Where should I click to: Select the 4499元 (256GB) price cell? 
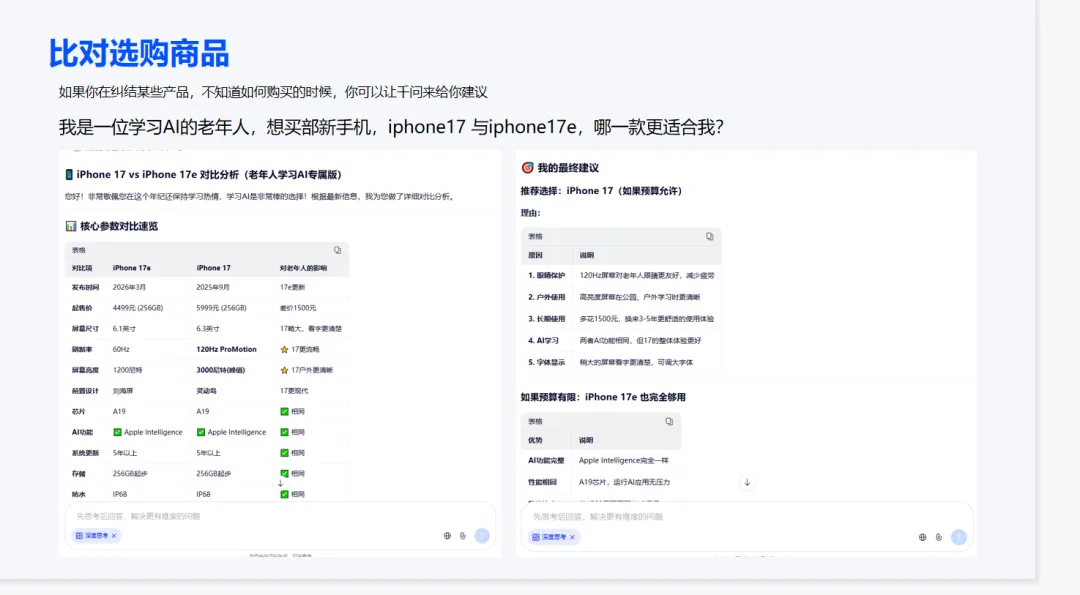[x=138, y=308]
